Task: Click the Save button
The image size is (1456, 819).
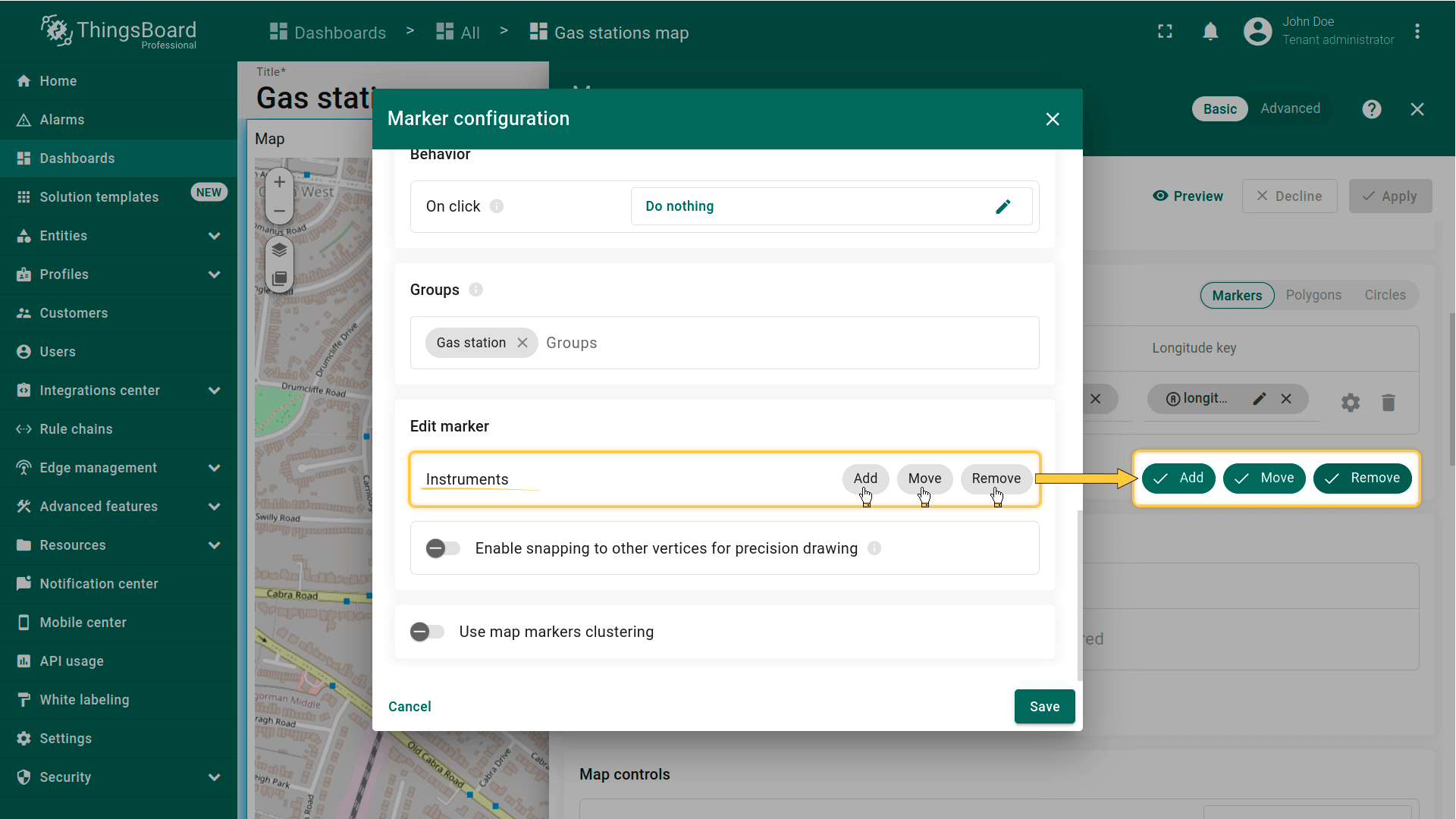Action: click(1044, 707)
